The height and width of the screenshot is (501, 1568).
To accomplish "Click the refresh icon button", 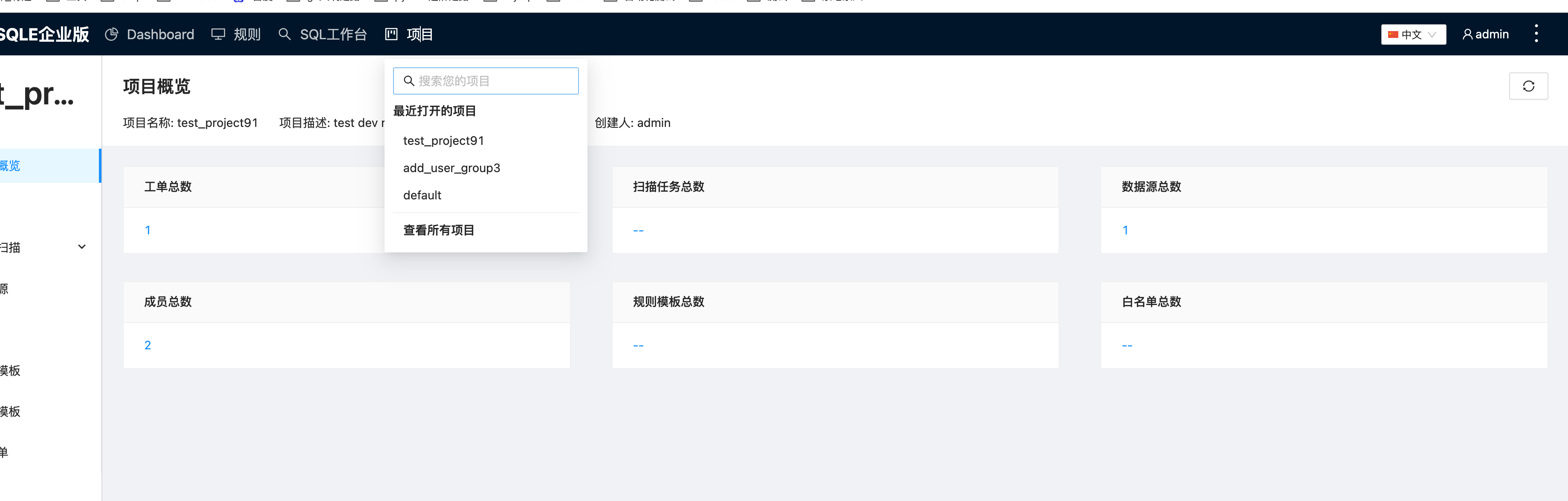I will pos(1528,86).
